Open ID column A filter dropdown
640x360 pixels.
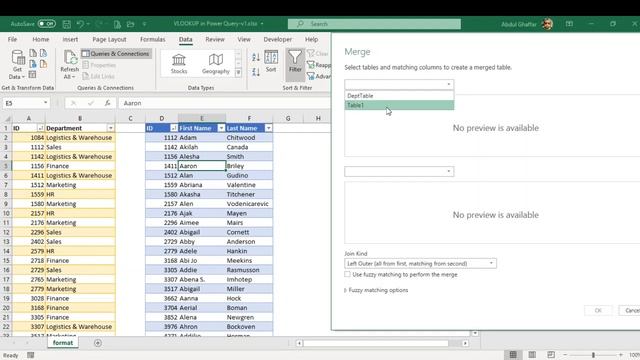point(40,128)
